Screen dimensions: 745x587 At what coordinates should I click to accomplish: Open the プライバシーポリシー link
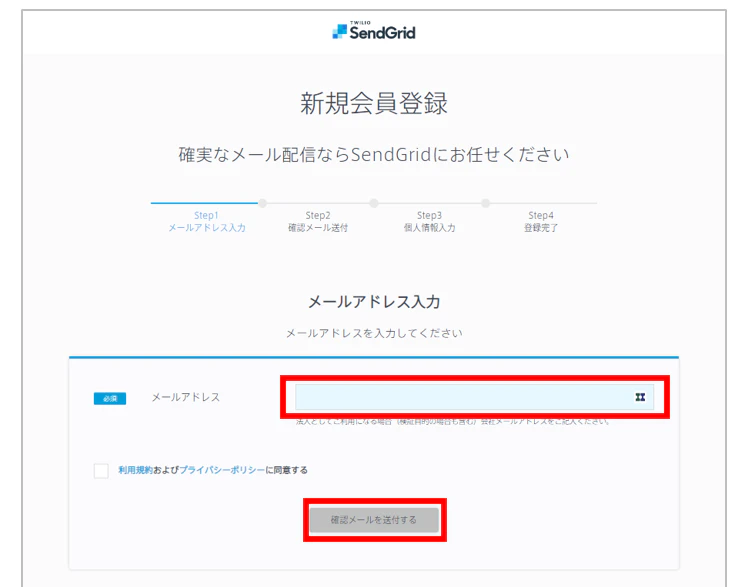tap(222, 470)
